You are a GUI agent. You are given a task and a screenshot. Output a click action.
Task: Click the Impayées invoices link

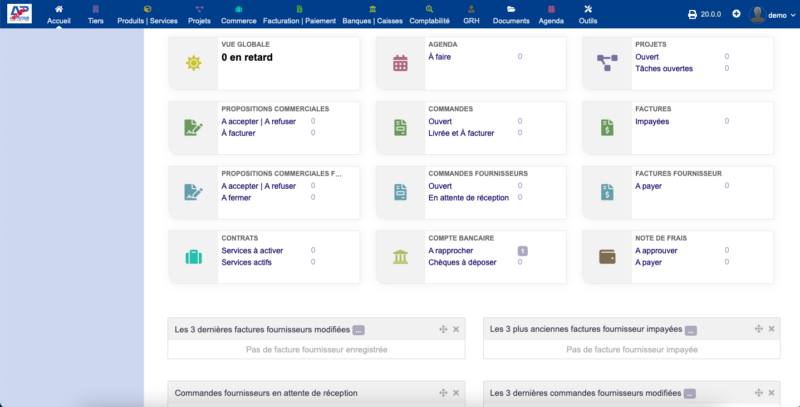[652, 121]
